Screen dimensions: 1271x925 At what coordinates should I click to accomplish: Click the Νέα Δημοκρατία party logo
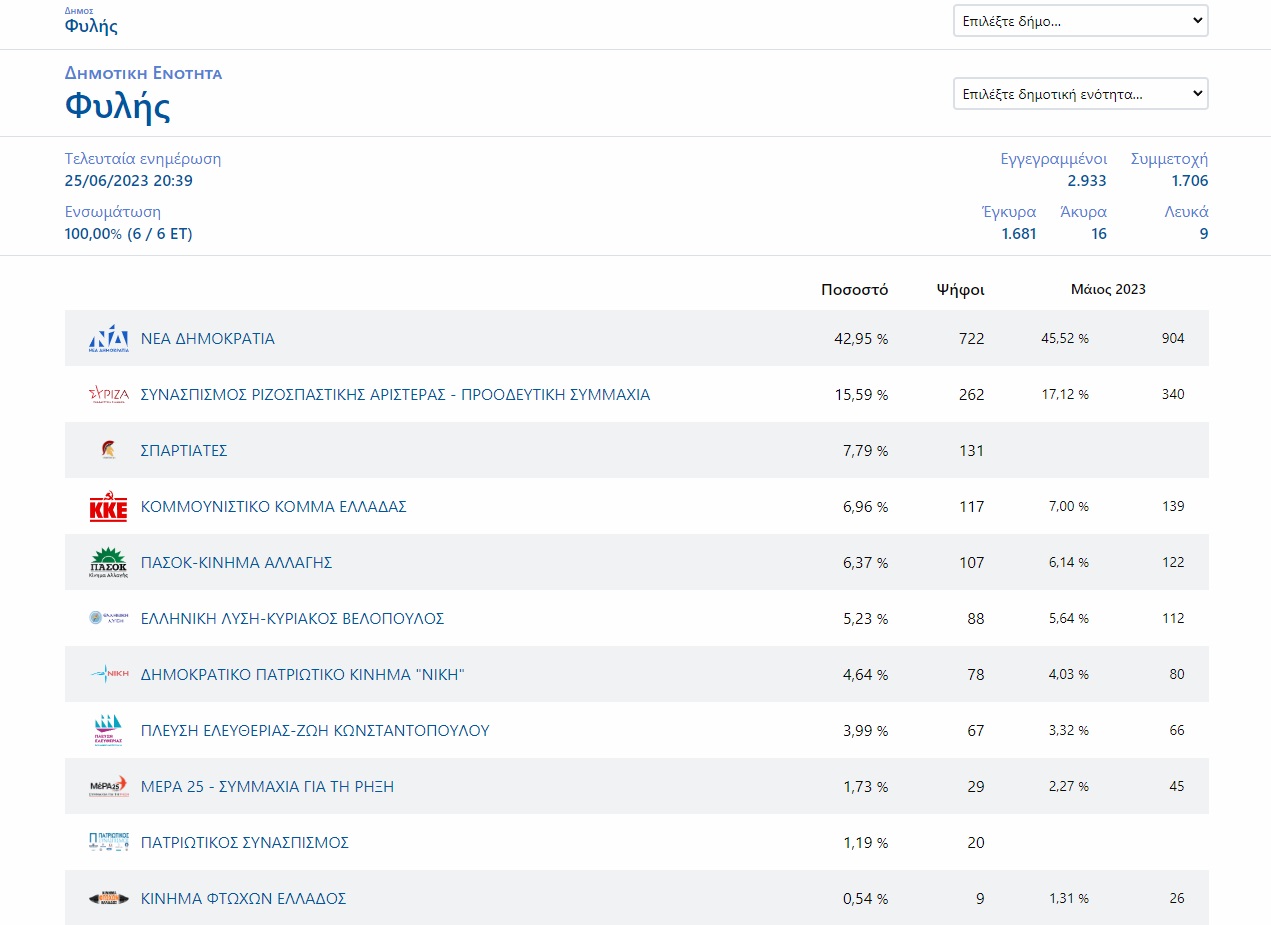coord(108,339)
